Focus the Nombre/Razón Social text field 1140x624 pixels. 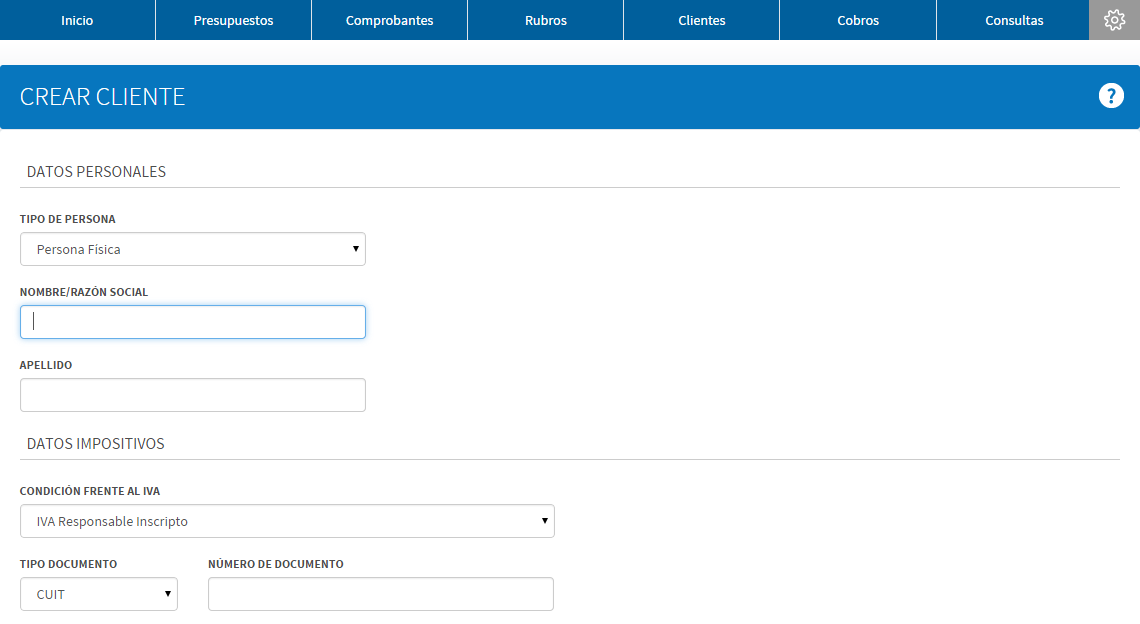click(x=193, y=321)
